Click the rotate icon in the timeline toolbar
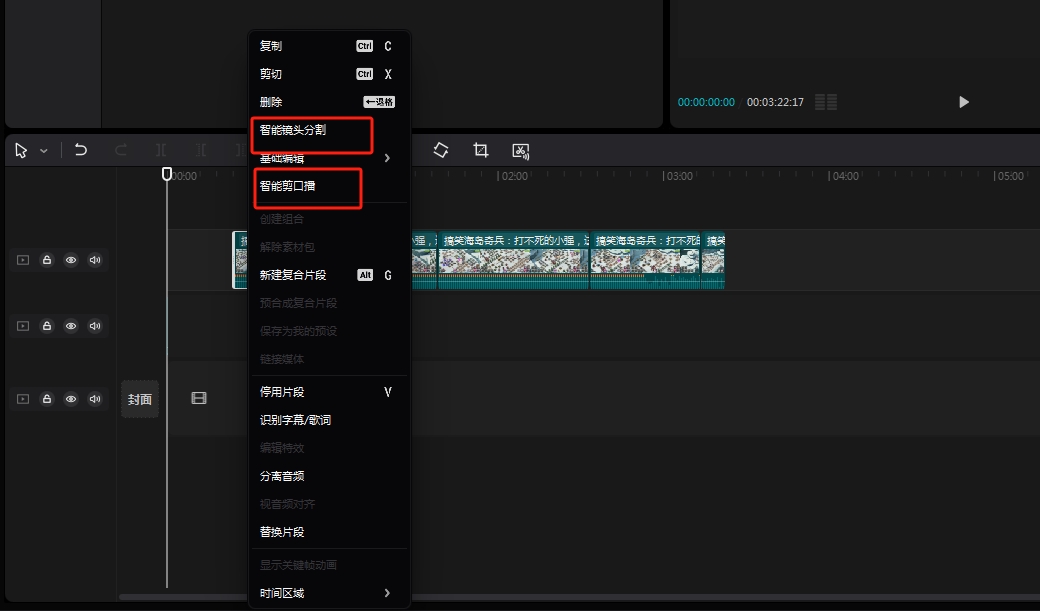1040x611 pixels. (441, 150)
